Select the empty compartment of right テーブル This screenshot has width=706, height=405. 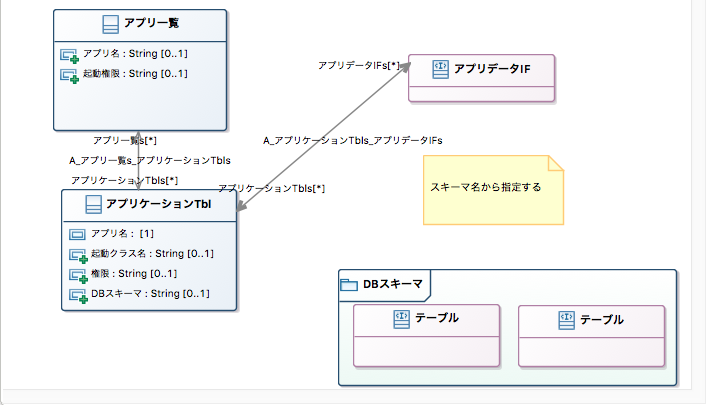(591, 352)
